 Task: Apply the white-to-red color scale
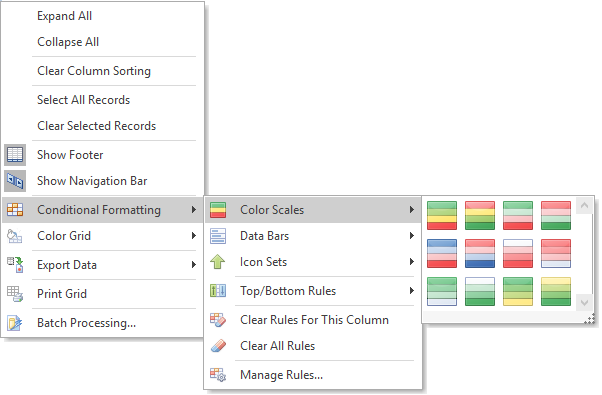coord(518,253)
